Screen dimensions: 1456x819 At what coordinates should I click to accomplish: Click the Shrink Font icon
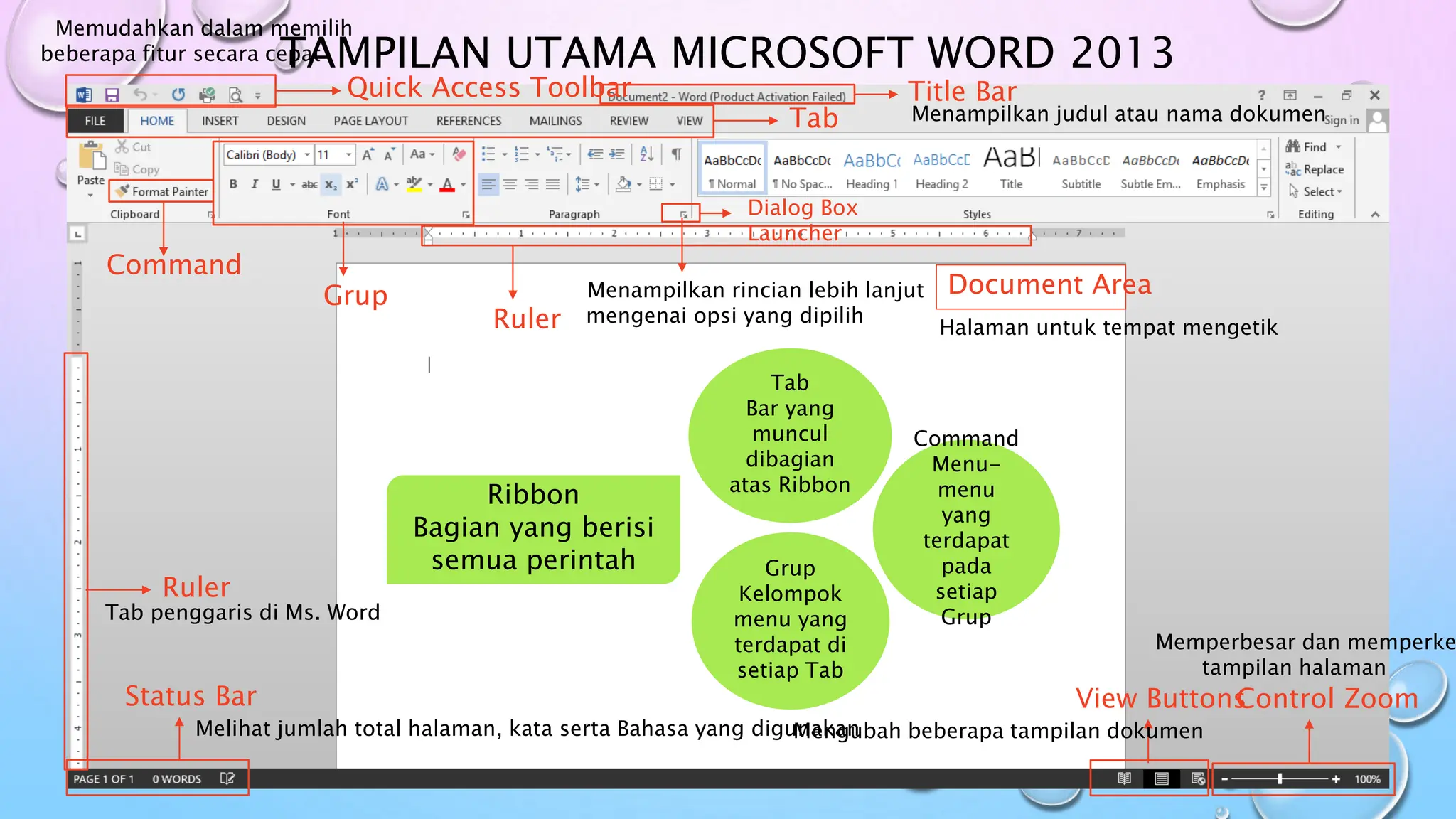[389, 155]
